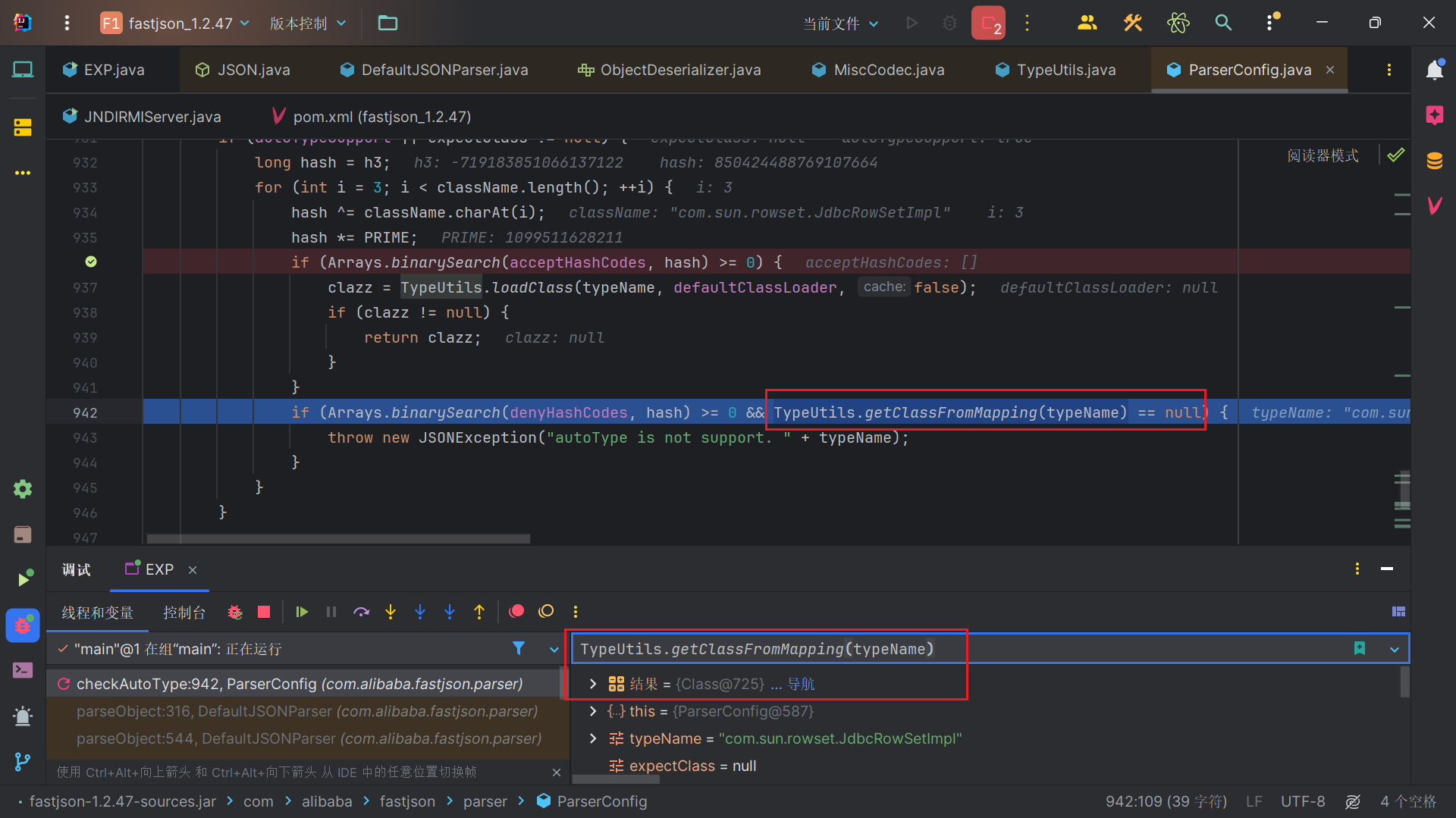Viewport: 1456px width, 818px height.
Task: Open the fastjson_1.2.47 project dropdown
Action: click(x=175, y=23)
